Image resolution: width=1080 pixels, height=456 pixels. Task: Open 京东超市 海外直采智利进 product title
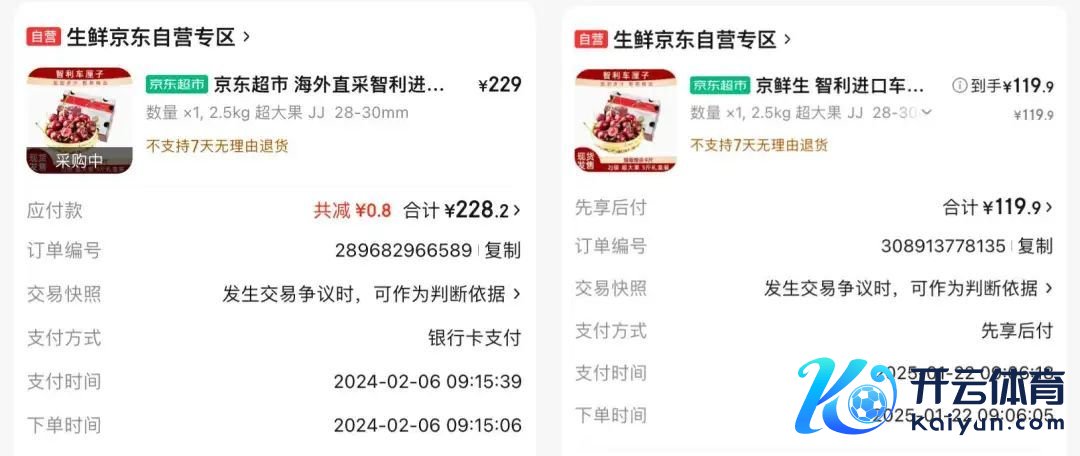click(329, 85)
